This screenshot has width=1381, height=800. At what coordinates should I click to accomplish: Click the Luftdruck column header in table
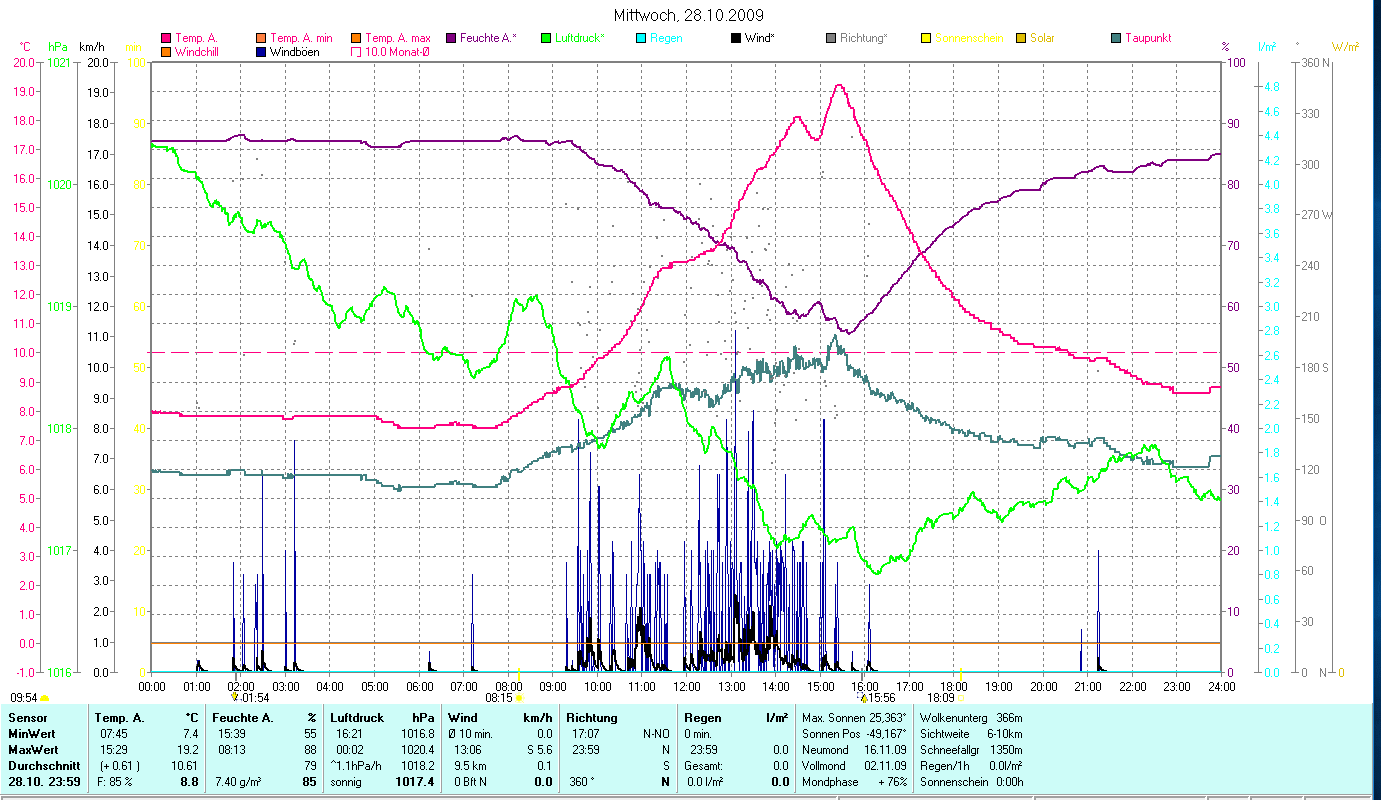click(x=357, y=718)
